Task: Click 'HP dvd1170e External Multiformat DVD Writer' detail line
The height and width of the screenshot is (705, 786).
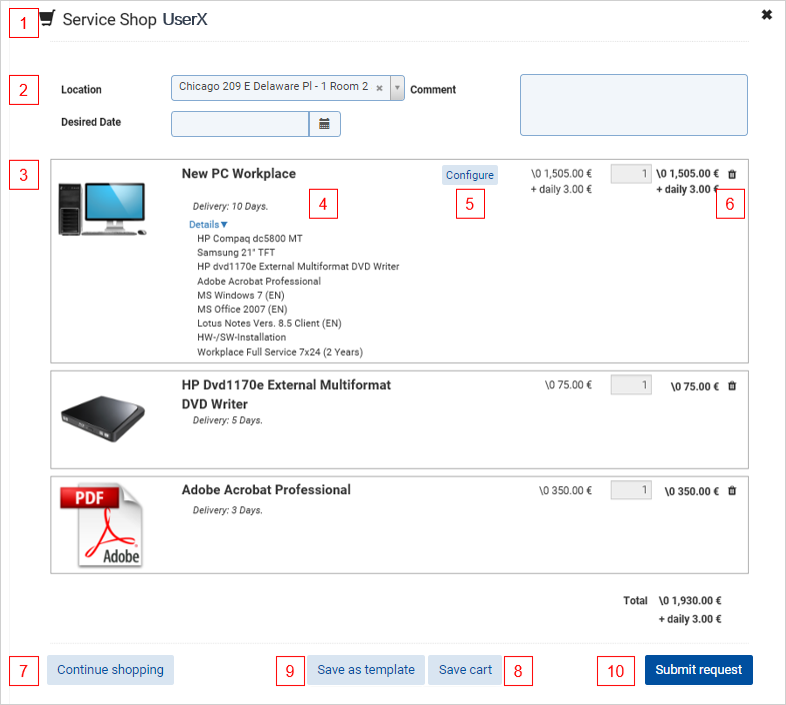Action: pos(298,267)
